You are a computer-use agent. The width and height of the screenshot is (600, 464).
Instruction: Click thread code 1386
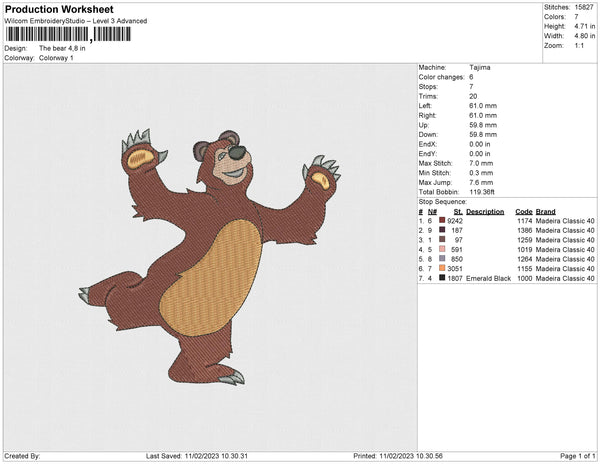pos(525,230)
